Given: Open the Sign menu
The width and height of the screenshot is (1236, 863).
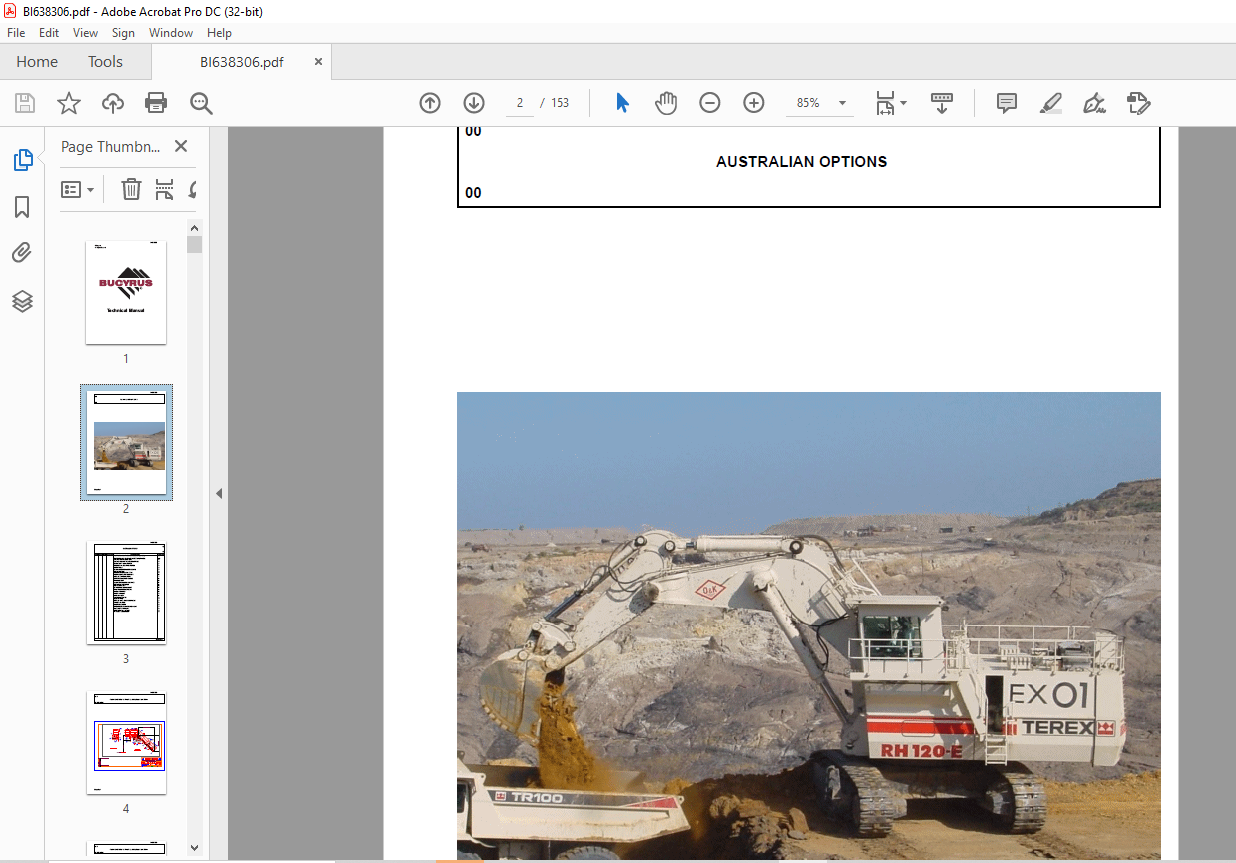Looking at the screenshot, I should pos(124,33).
